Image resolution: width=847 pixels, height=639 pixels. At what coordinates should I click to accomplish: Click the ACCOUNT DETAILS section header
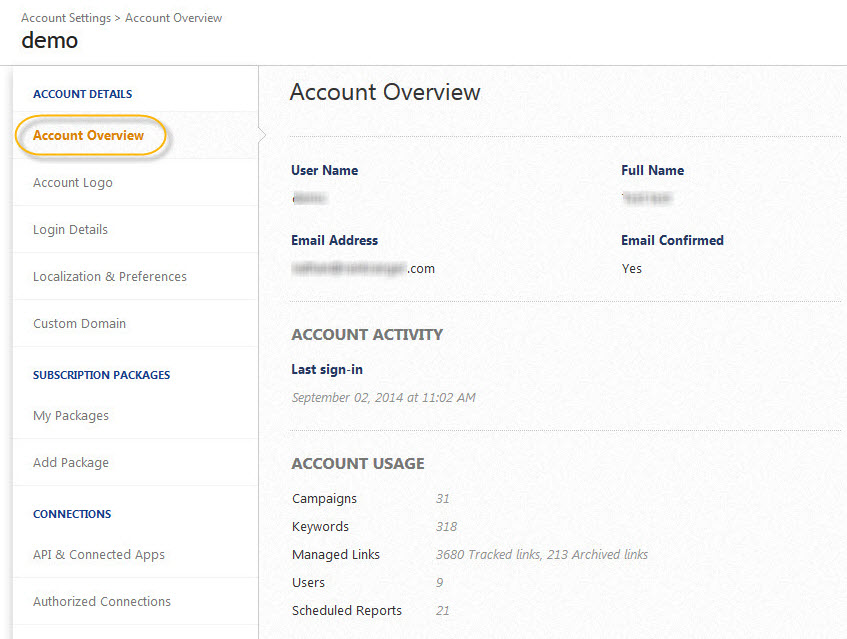coord(82,94)
